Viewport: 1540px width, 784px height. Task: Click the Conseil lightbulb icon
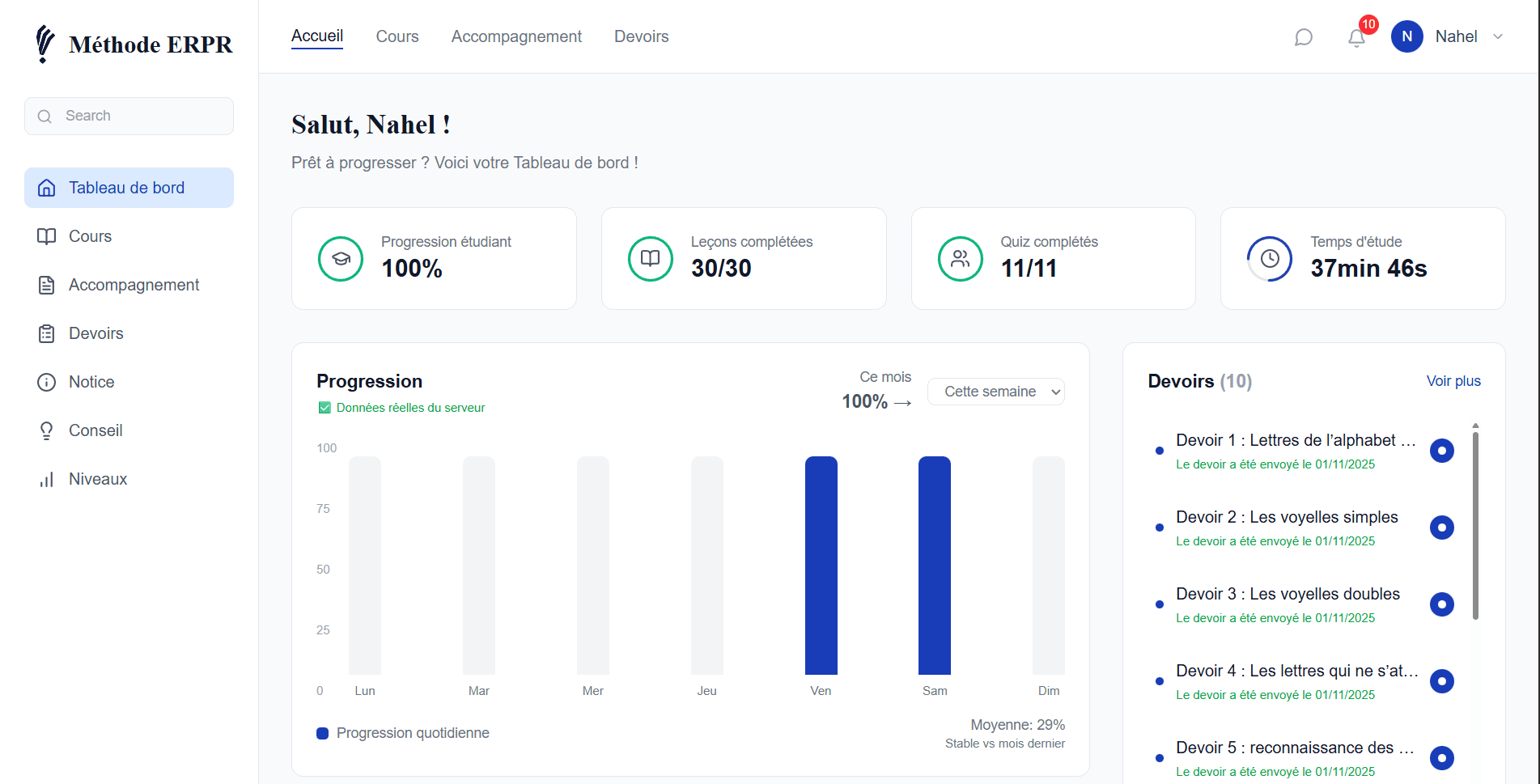click(x=47, y=430)
